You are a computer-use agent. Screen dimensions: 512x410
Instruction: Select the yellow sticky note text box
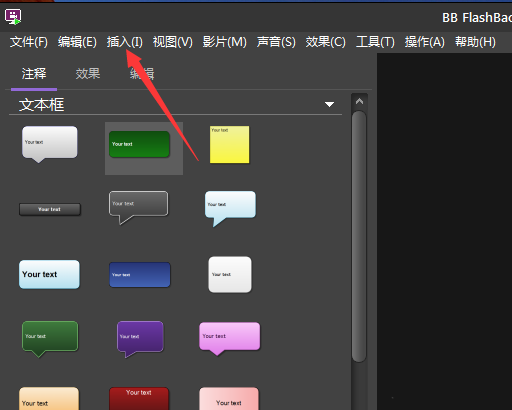coord(230,144)
